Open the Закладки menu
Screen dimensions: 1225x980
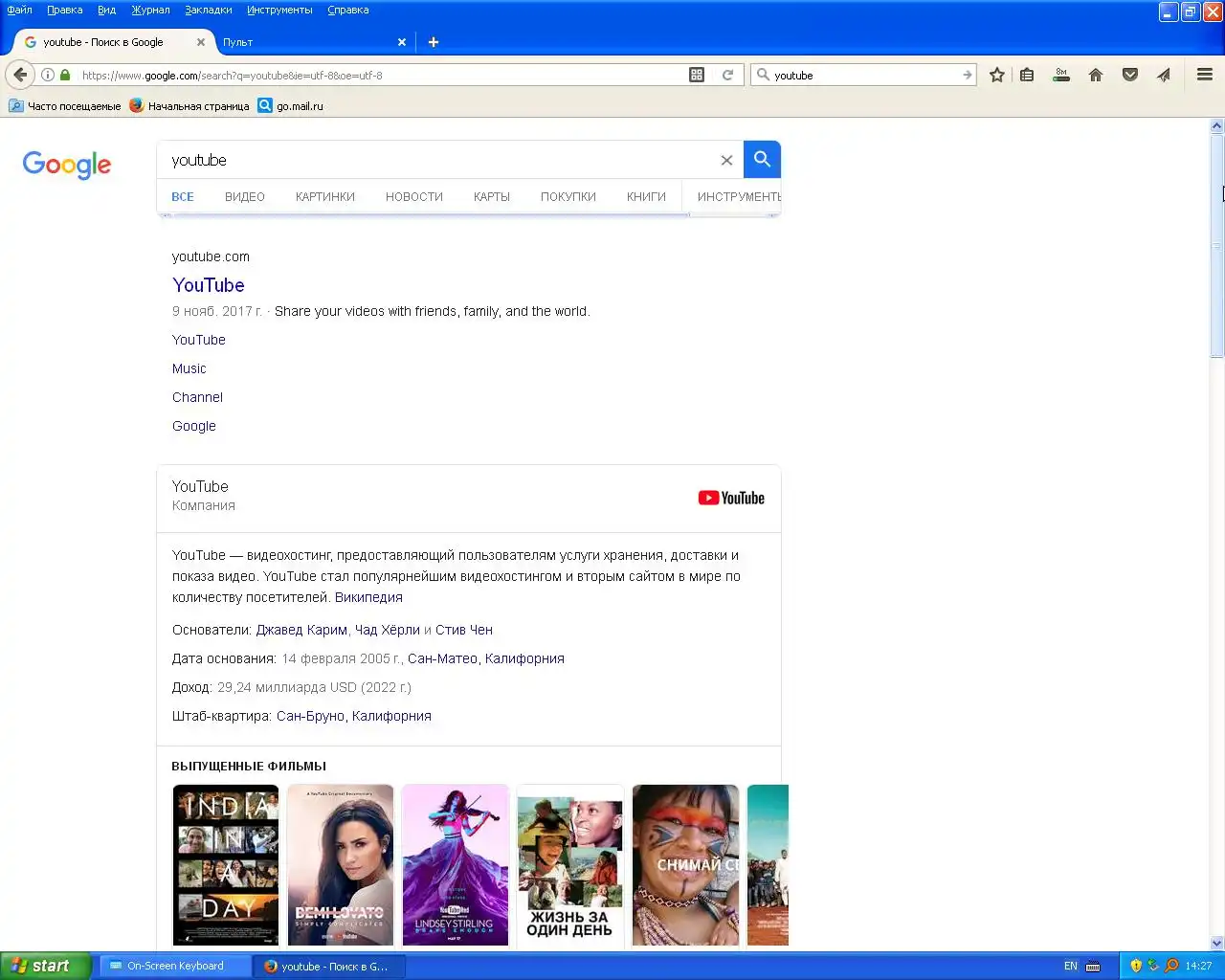click(x=209, y=10)
